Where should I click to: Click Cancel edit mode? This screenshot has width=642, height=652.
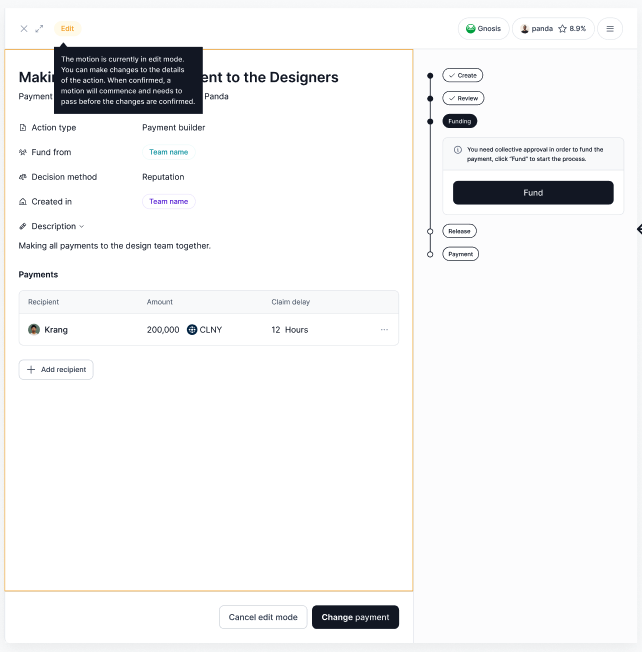pos(263,617)
